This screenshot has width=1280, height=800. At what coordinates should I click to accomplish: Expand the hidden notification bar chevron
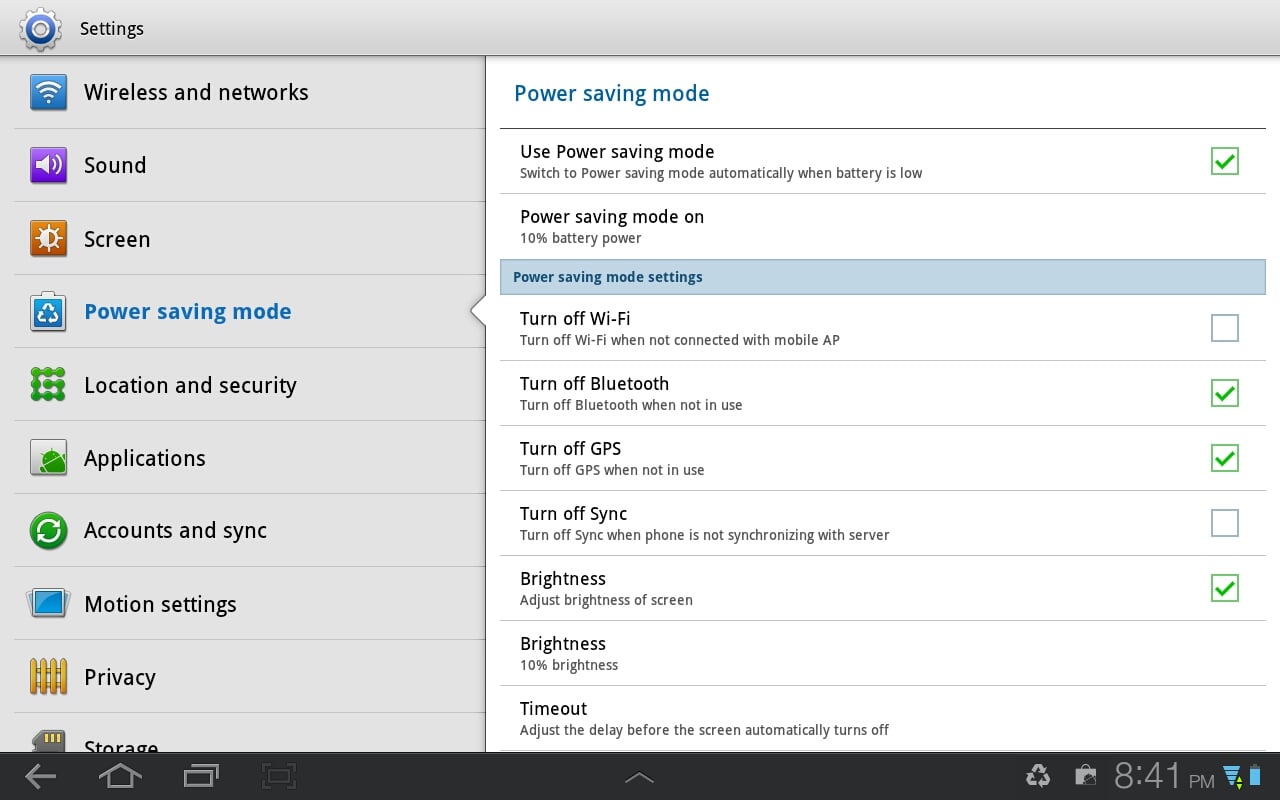pyautogui.click(x=639, y=776)
